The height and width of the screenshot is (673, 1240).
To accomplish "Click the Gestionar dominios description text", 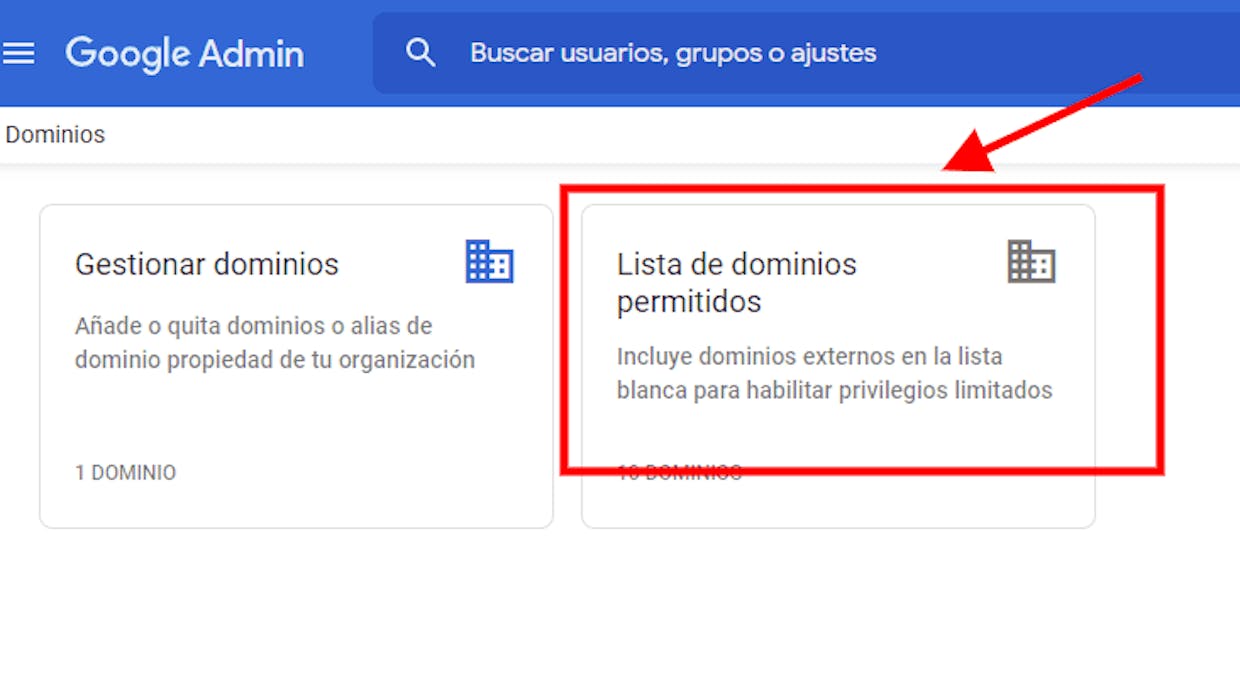I will 275,343.
